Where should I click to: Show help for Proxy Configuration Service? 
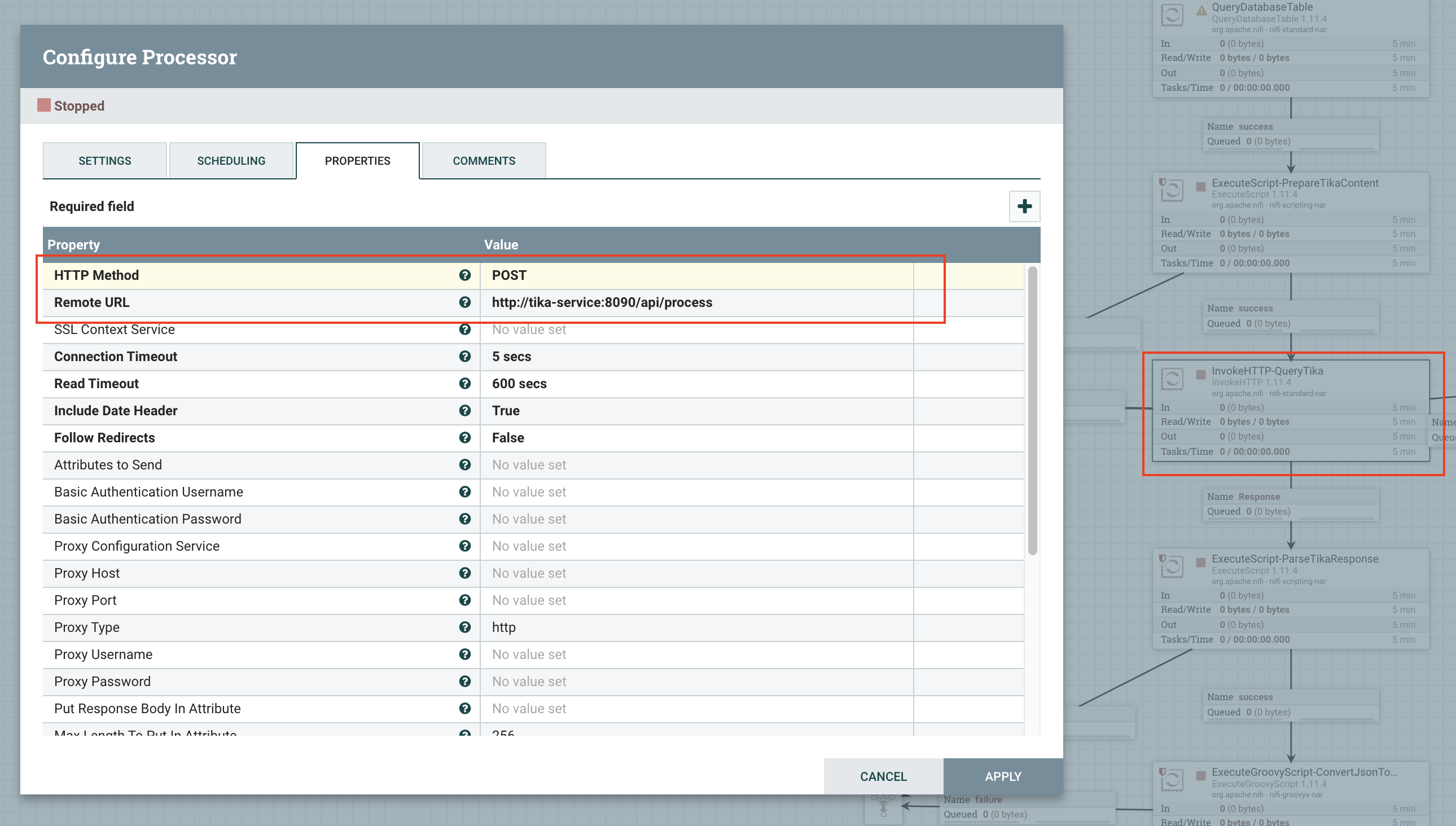pos(464,546)
